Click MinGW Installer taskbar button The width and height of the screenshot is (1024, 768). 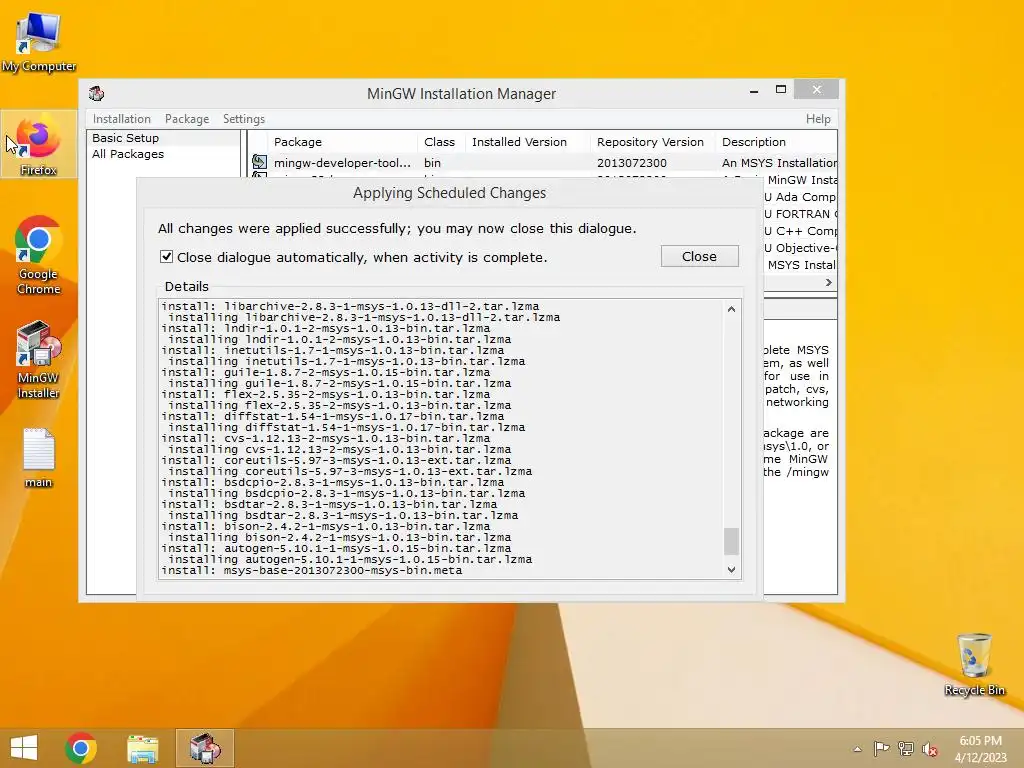pyautogui.click(x=204, y=748)
